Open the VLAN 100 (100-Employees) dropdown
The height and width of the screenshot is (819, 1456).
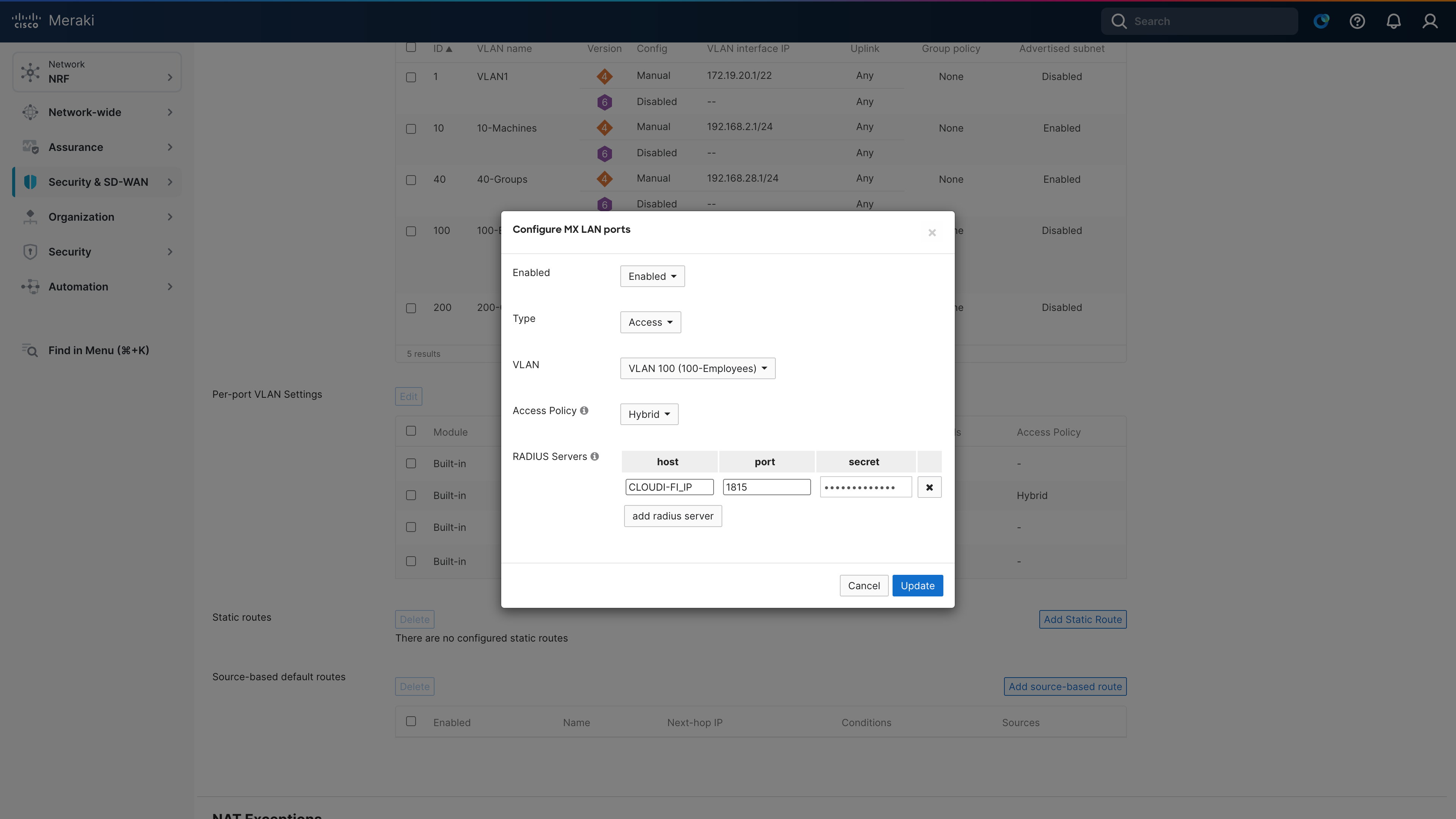coord(698,369)
